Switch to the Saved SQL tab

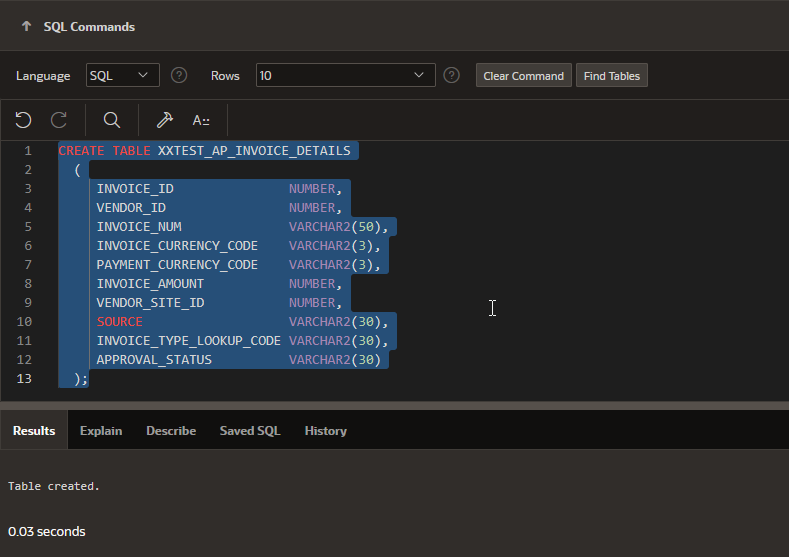point(250,431)
